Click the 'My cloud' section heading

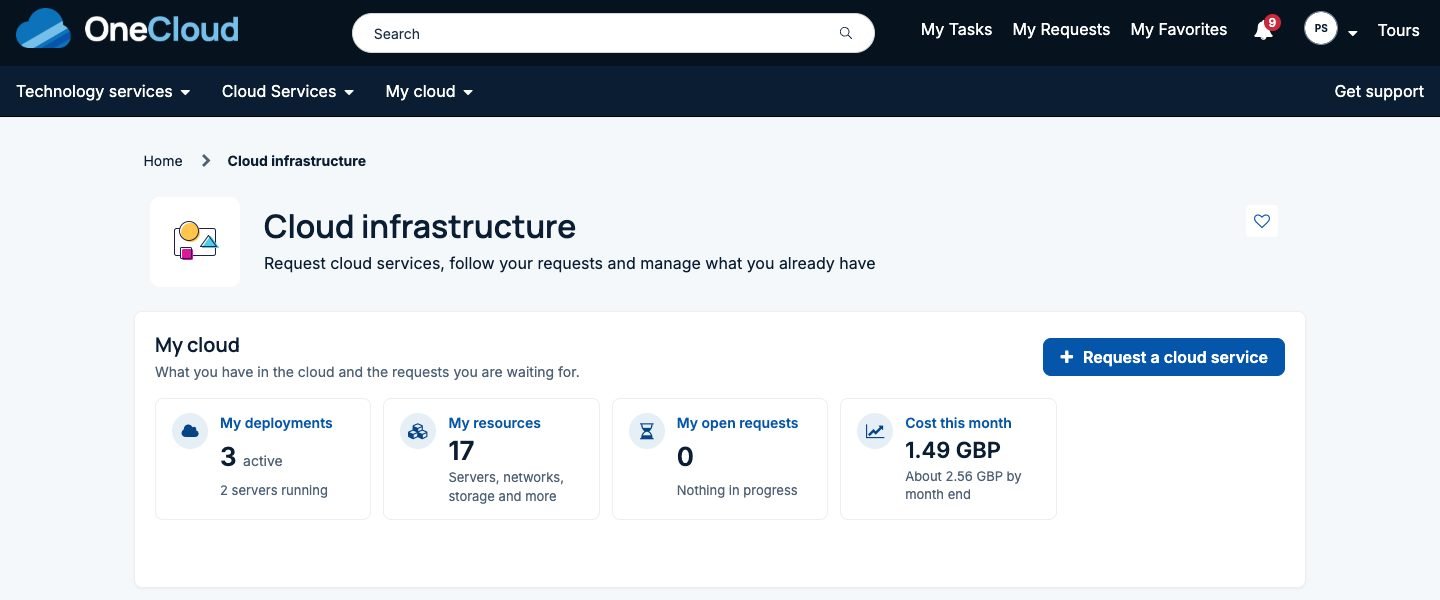pos(197,345)
